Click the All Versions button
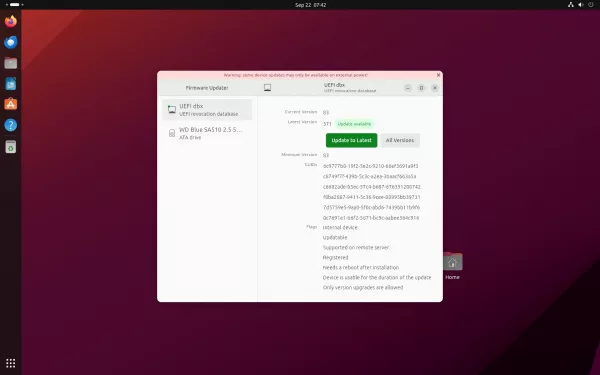This screenshot has height=375, width=600. pyautogui.click(x=399, y=140)
